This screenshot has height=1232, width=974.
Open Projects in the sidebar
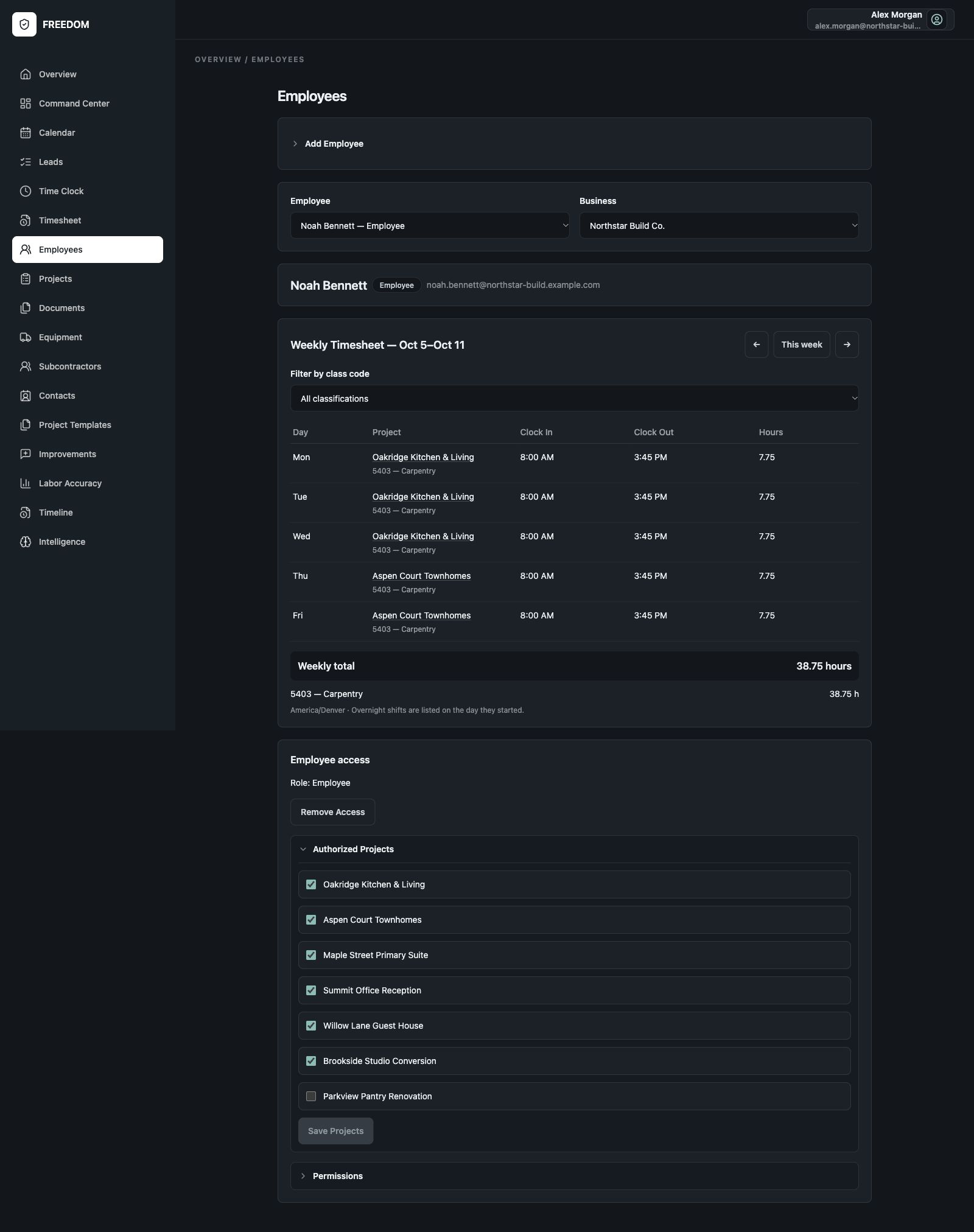click(x=88, y=279)
